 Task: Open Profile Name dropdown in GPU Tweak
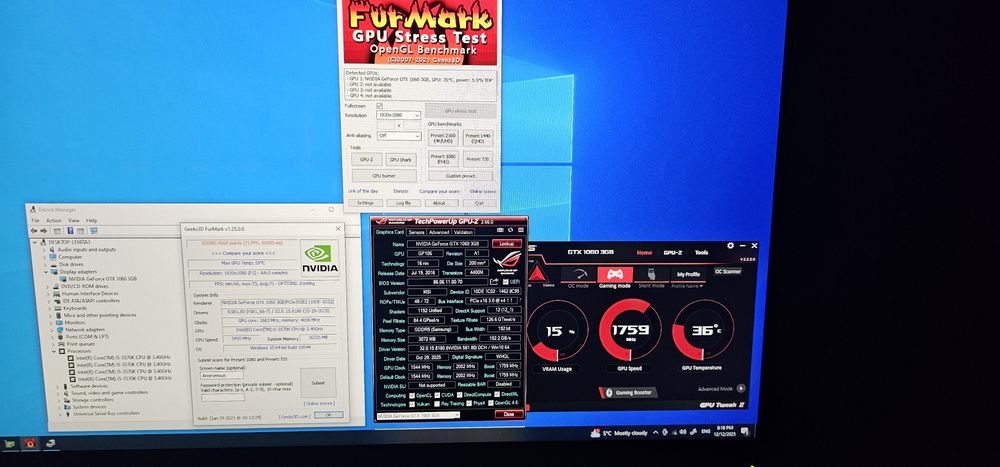tap(687, 286)
